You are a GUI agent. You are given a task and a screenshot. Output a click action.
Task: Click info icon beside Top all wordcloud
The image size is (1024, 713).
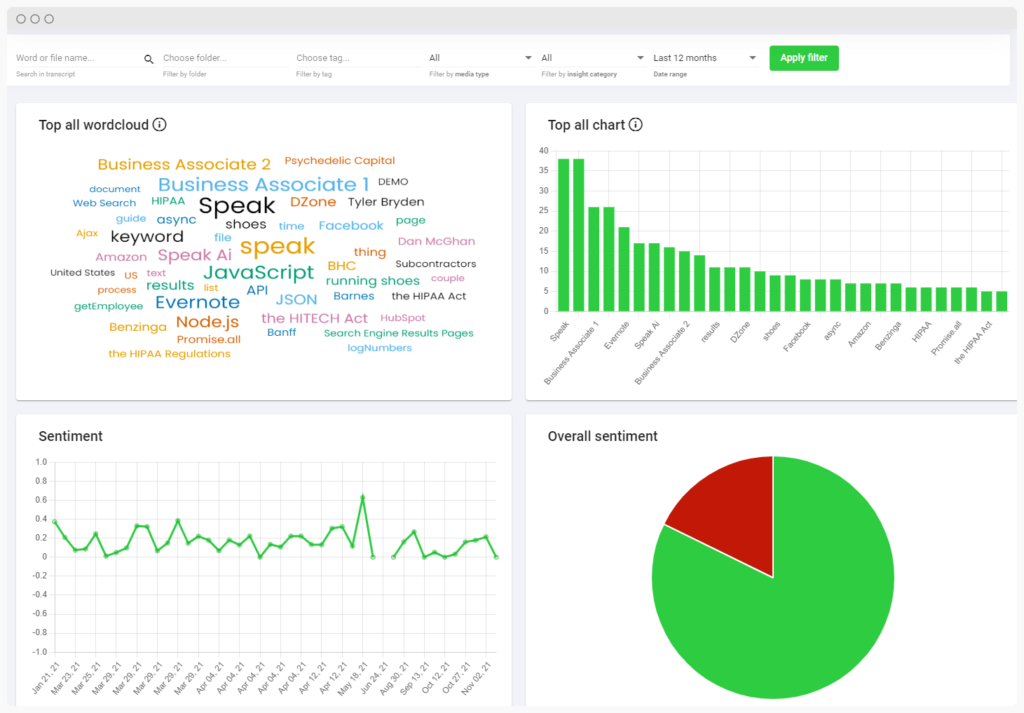pos(159,125)
